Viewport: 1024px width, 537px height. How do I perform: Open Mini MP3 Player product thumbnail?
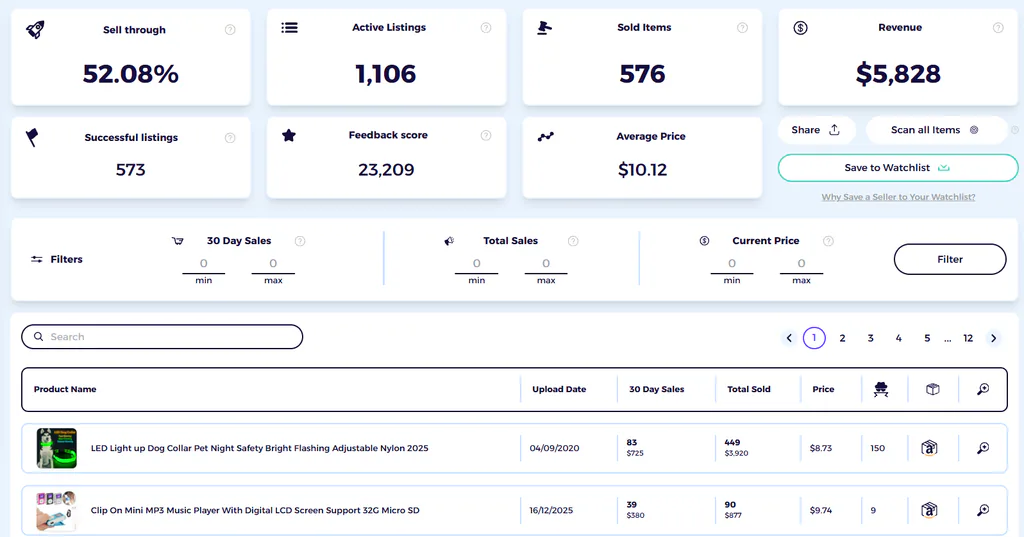tap(57, 510)
